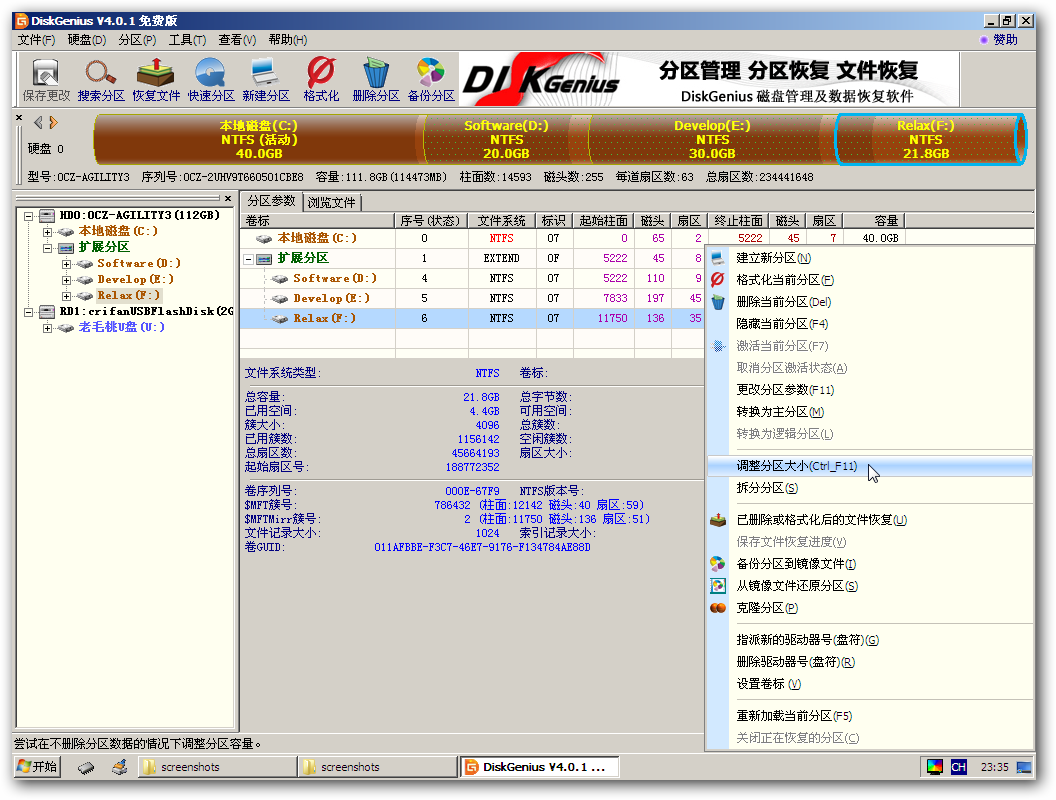
Task: Click the Format (格式化) toolbar icon
Action: (x=321, y=79)
